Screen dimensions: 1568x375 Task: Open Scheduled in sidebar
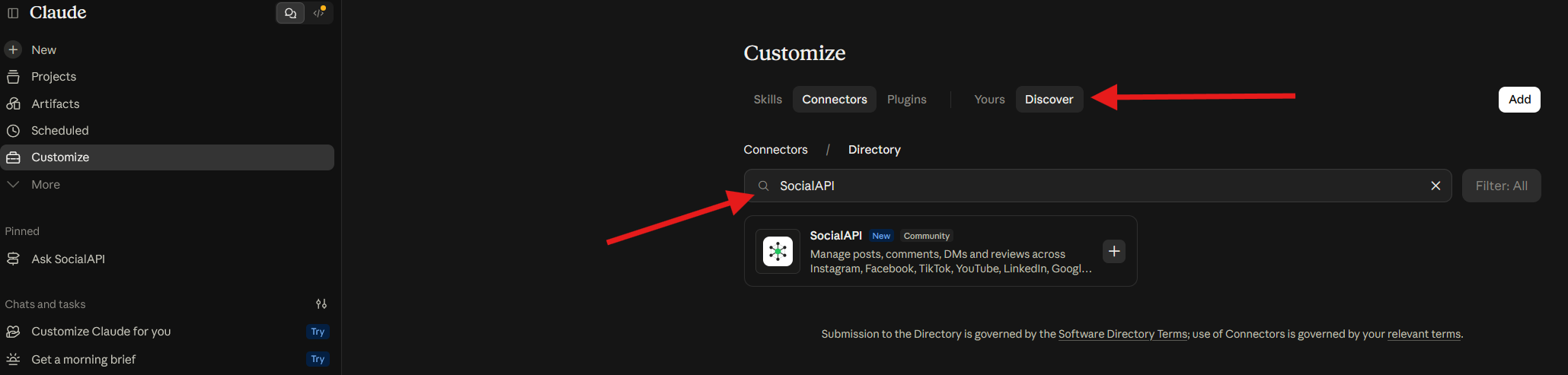(x=59, y=130)
